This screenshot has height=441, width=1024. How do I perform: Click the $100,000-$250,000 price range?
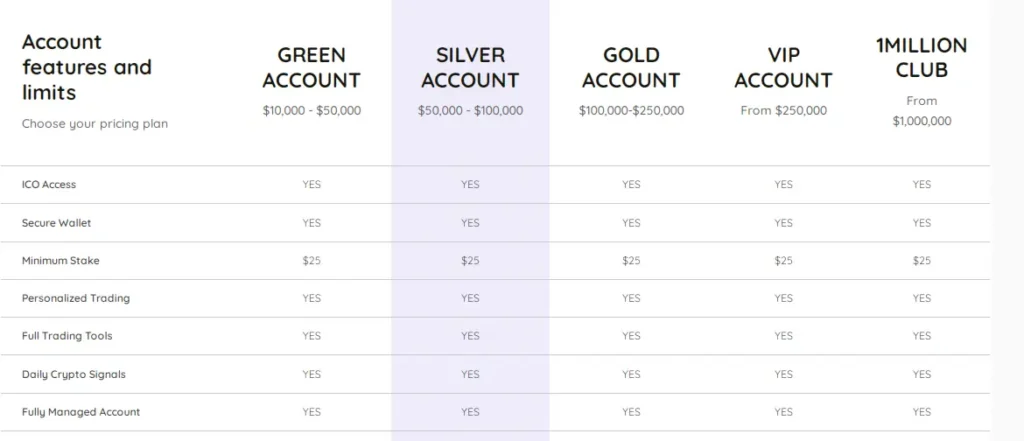coord(631,111)
